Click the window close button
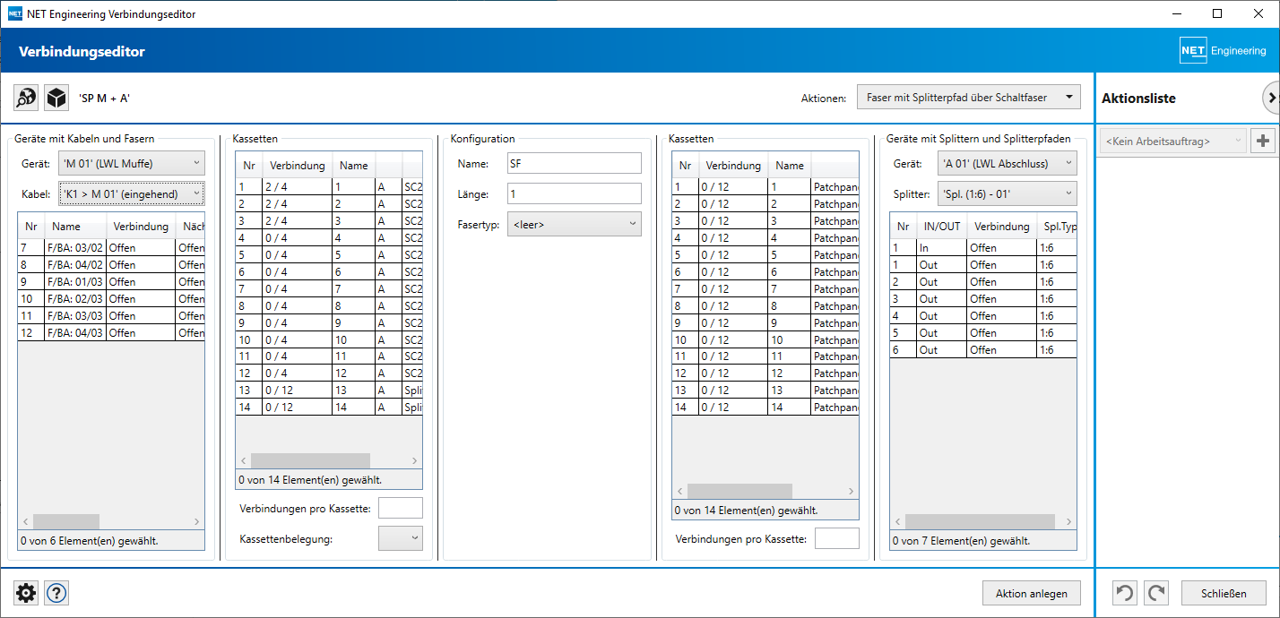Viewport: 1280px width, 618px height. click(x=1256, y=14)
